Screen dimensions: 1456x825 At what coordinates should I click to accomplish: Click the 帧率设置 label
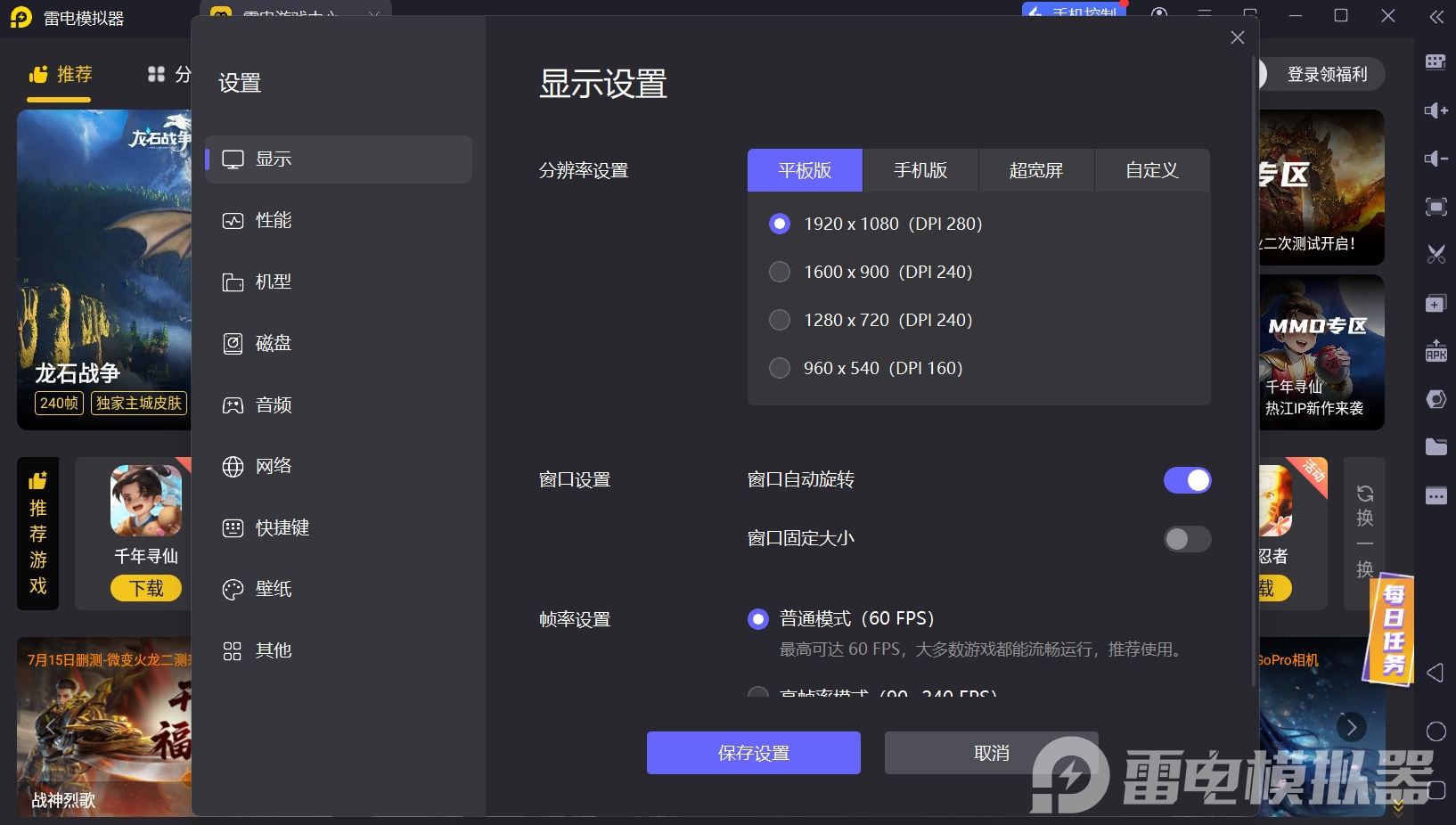tap(575, 619)
